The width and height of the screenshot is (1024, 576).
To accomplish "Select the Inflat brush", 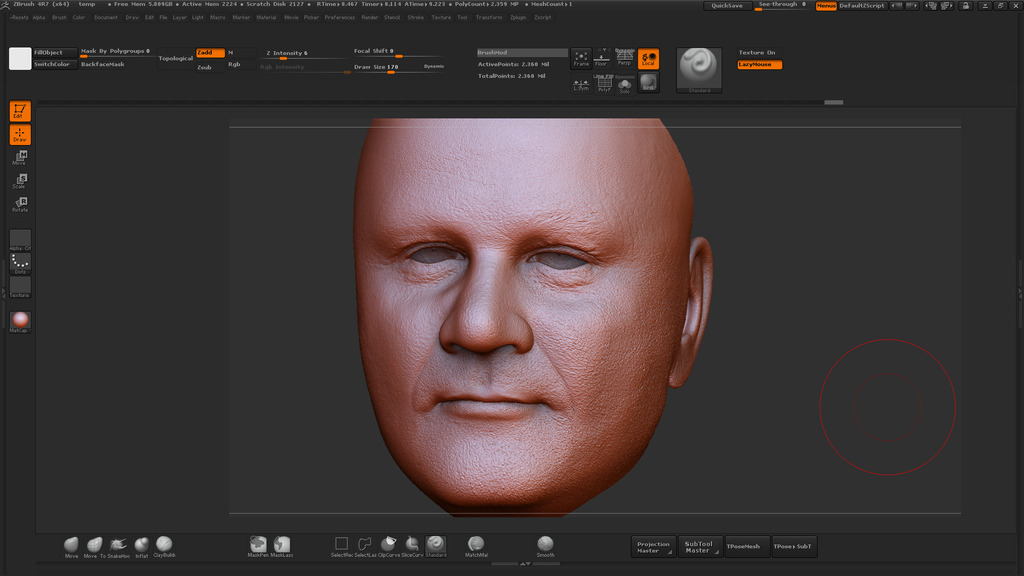I will point(141,547).
